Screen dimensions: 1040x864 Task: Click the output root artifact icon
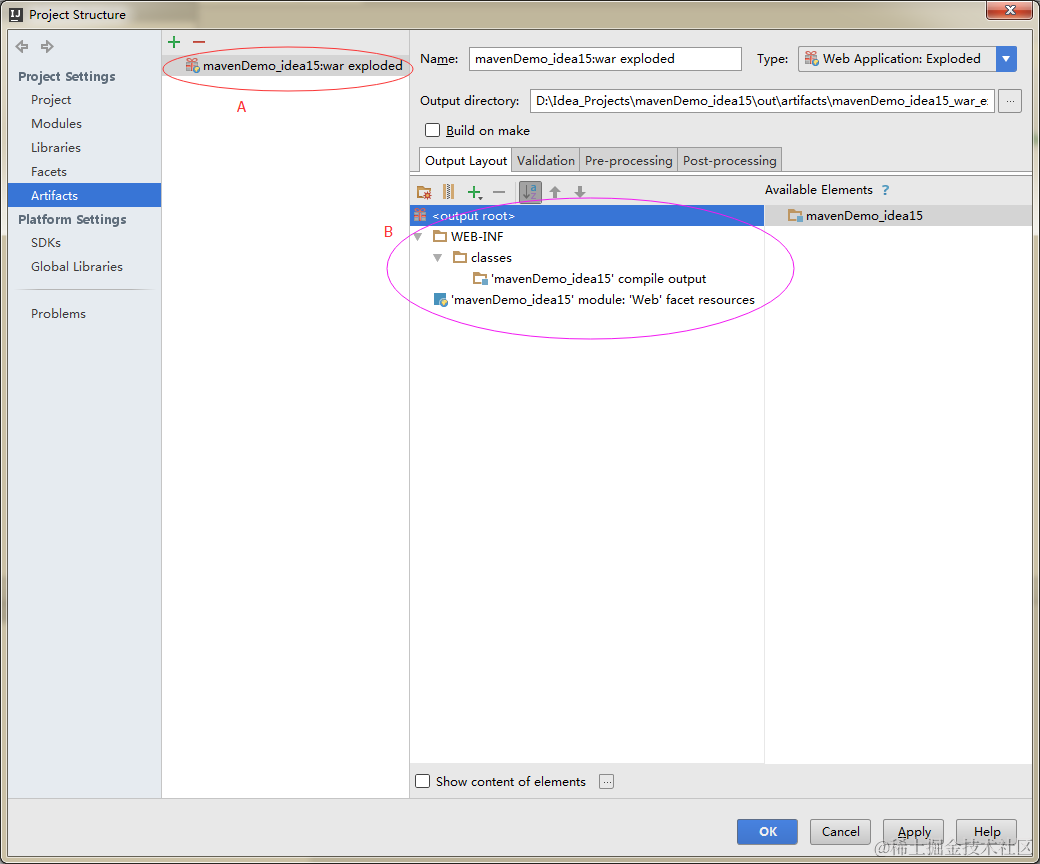tap(421, 216)
